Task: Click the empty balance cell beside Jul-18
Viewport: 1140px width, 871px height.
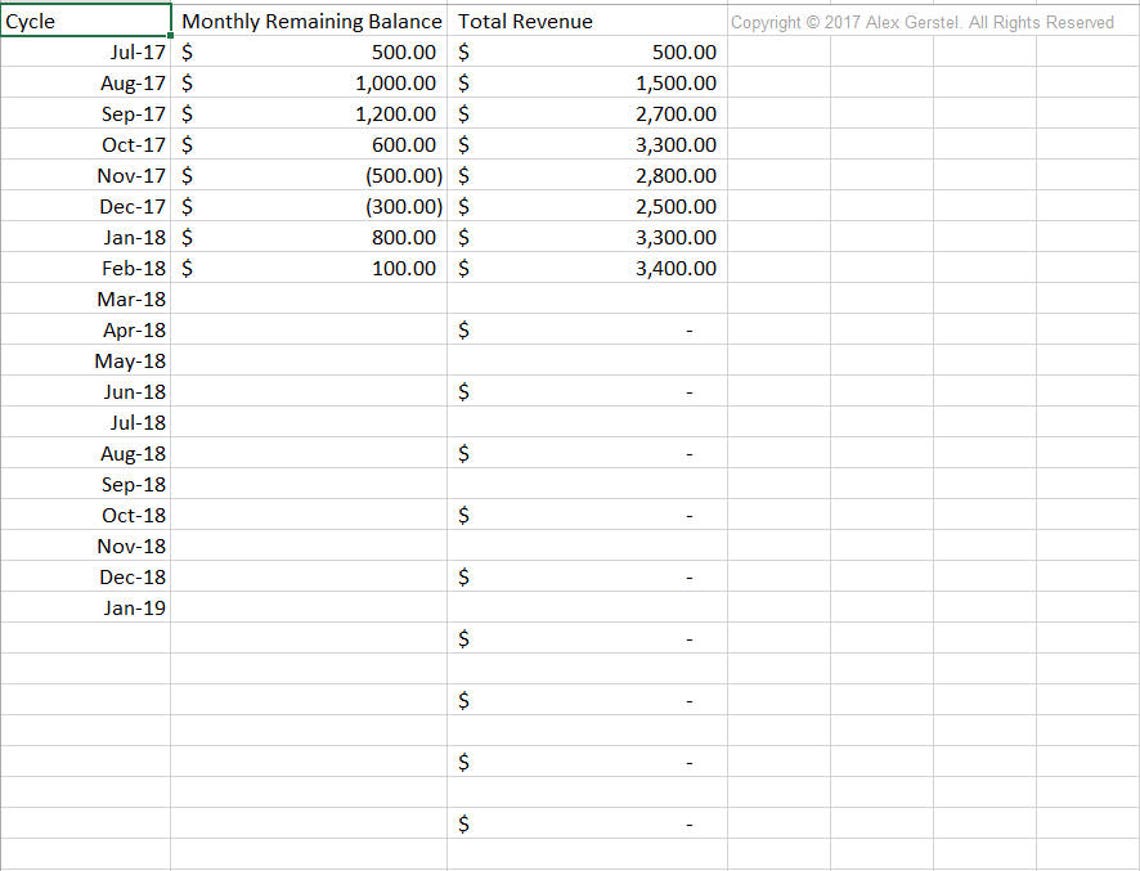Action: (310, 422)
